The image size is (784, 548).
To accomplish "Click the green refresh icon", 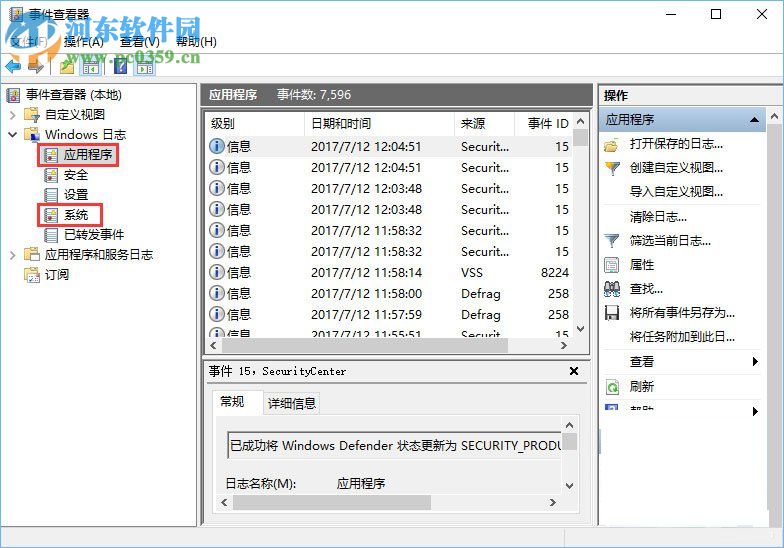I will click(612, 387).
